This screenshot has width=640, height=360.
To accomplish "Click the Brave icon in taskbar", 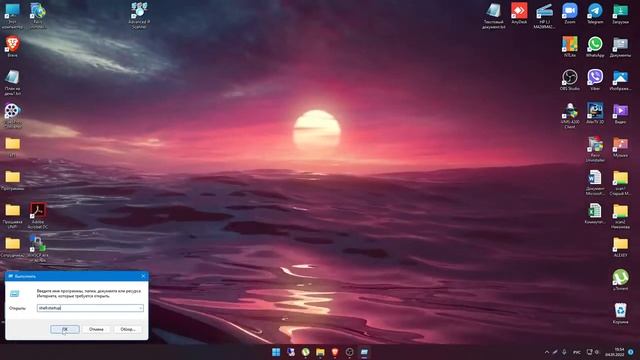I will click(335, 352).
